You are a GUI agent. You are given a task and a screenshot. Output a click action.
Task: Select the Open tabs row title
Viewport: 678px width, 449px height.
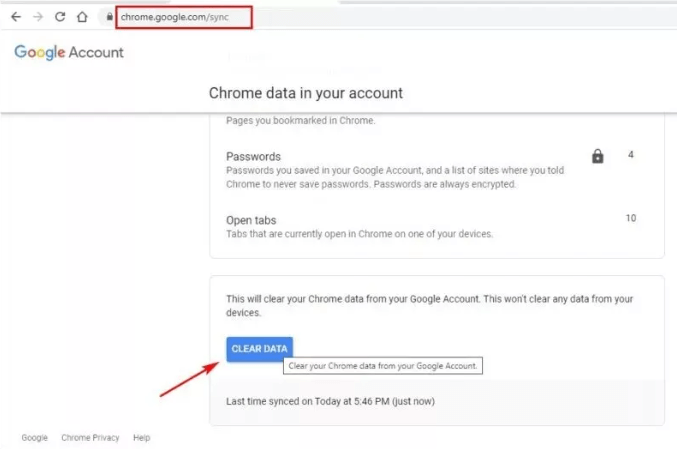pos(251,220)
